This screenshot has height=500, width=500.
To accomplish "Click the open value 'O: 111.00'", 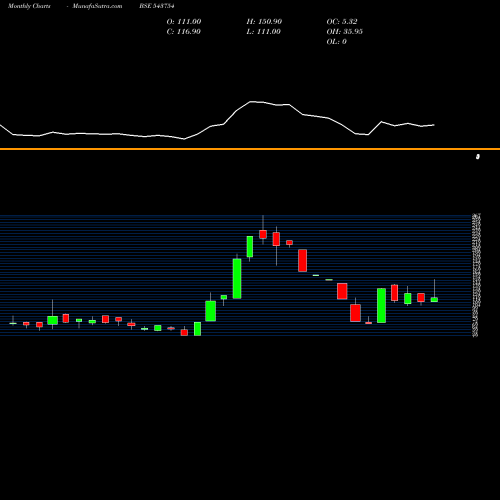I will click(x=184, y=22).
